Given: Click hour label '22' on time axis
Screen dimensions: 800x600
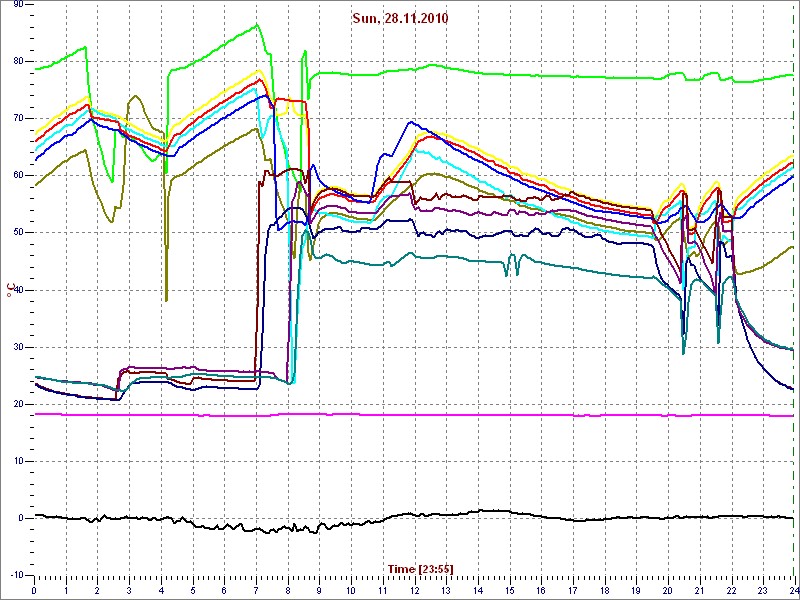Looking at the screenshot, I should click(731, 592).
